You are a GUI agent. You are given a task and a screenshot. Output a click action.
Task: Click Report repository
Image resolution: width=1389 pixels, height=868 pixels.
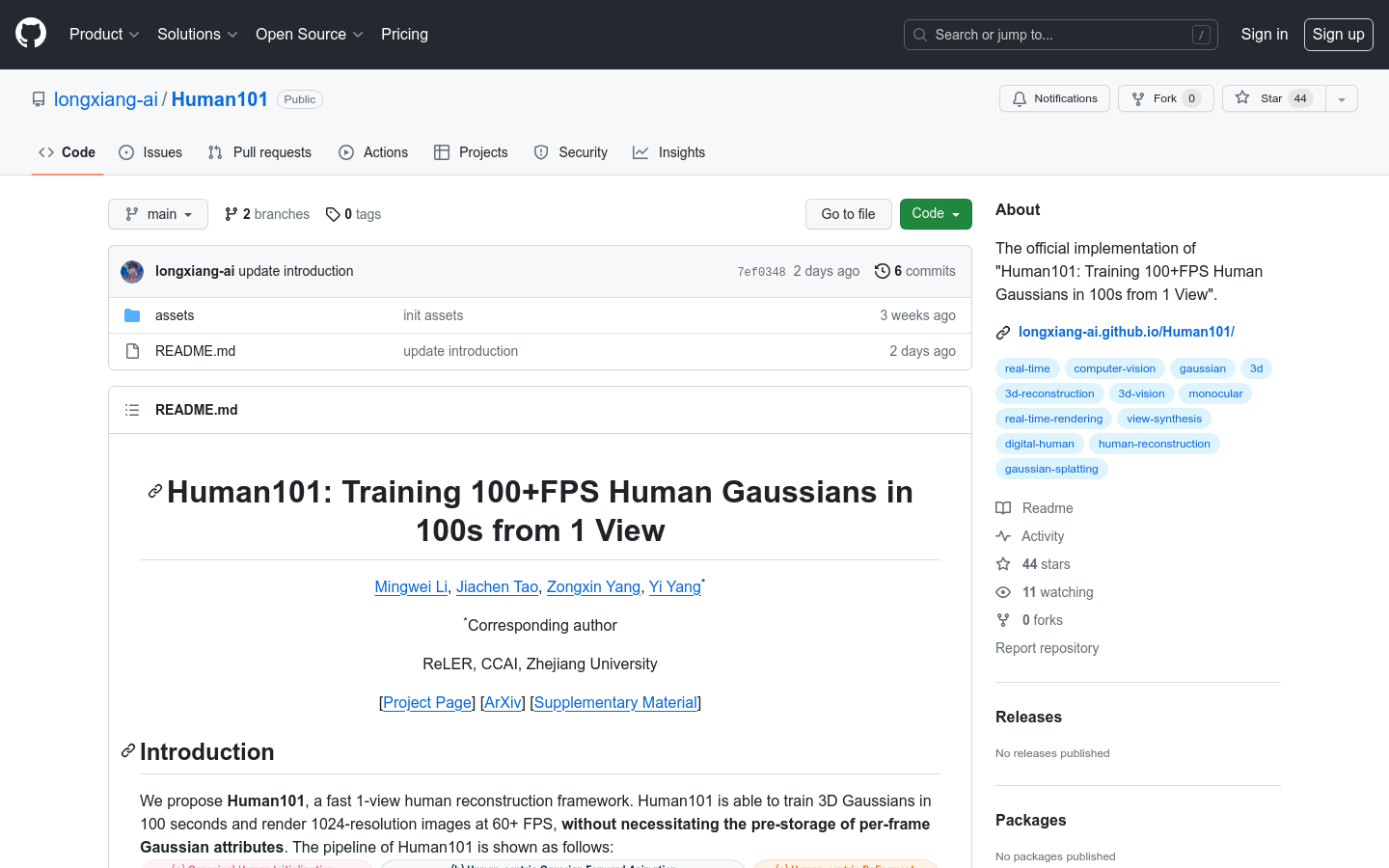point(1047,648)
